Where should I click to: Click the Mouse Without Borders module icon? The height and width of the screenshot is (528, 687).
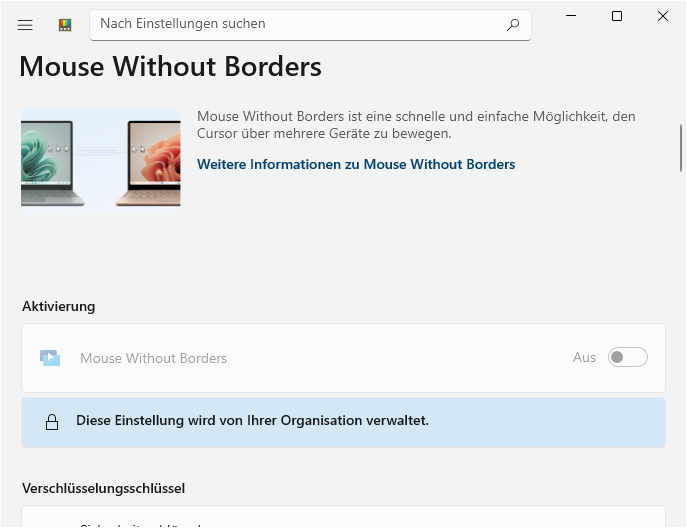click(50, 358)
